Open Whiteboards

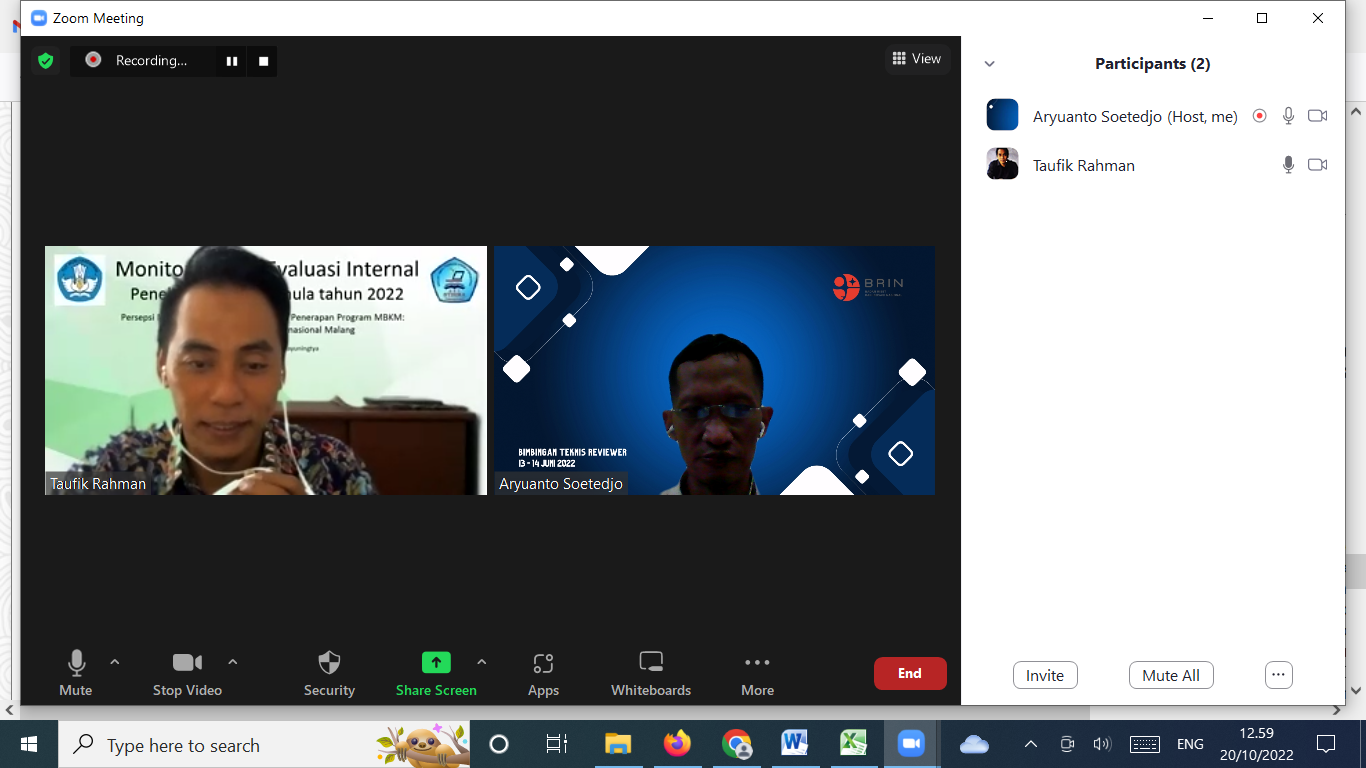tap(651, 673)
